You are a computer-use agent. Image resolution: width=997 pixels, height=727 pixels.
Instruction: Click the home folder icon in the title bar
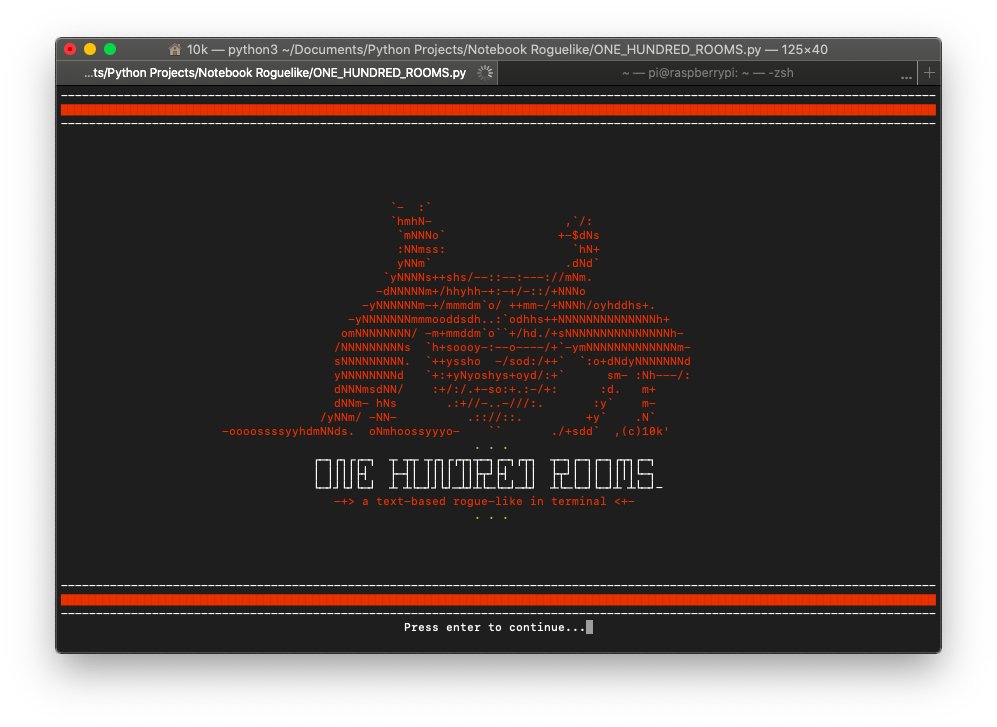(175, 50)
